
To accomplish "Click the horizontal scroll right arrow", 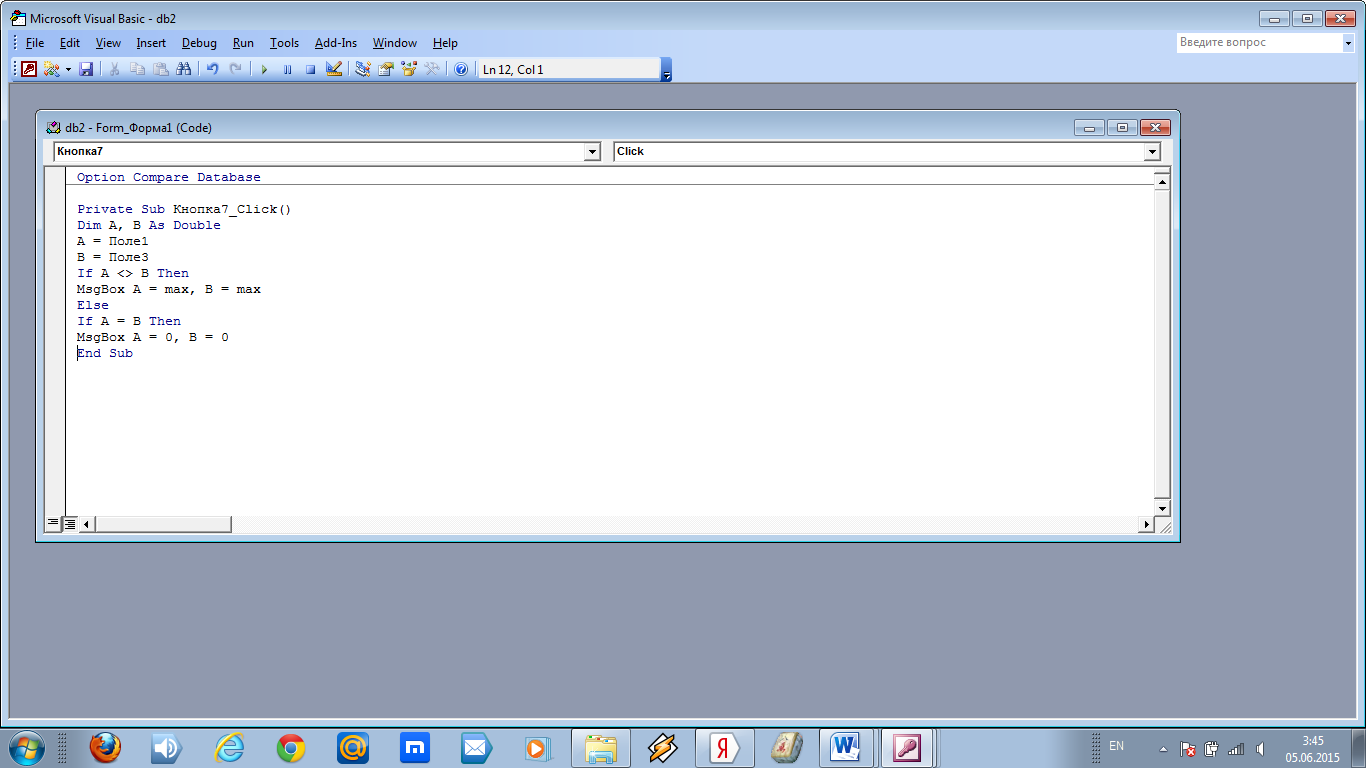I will 1146,524.
